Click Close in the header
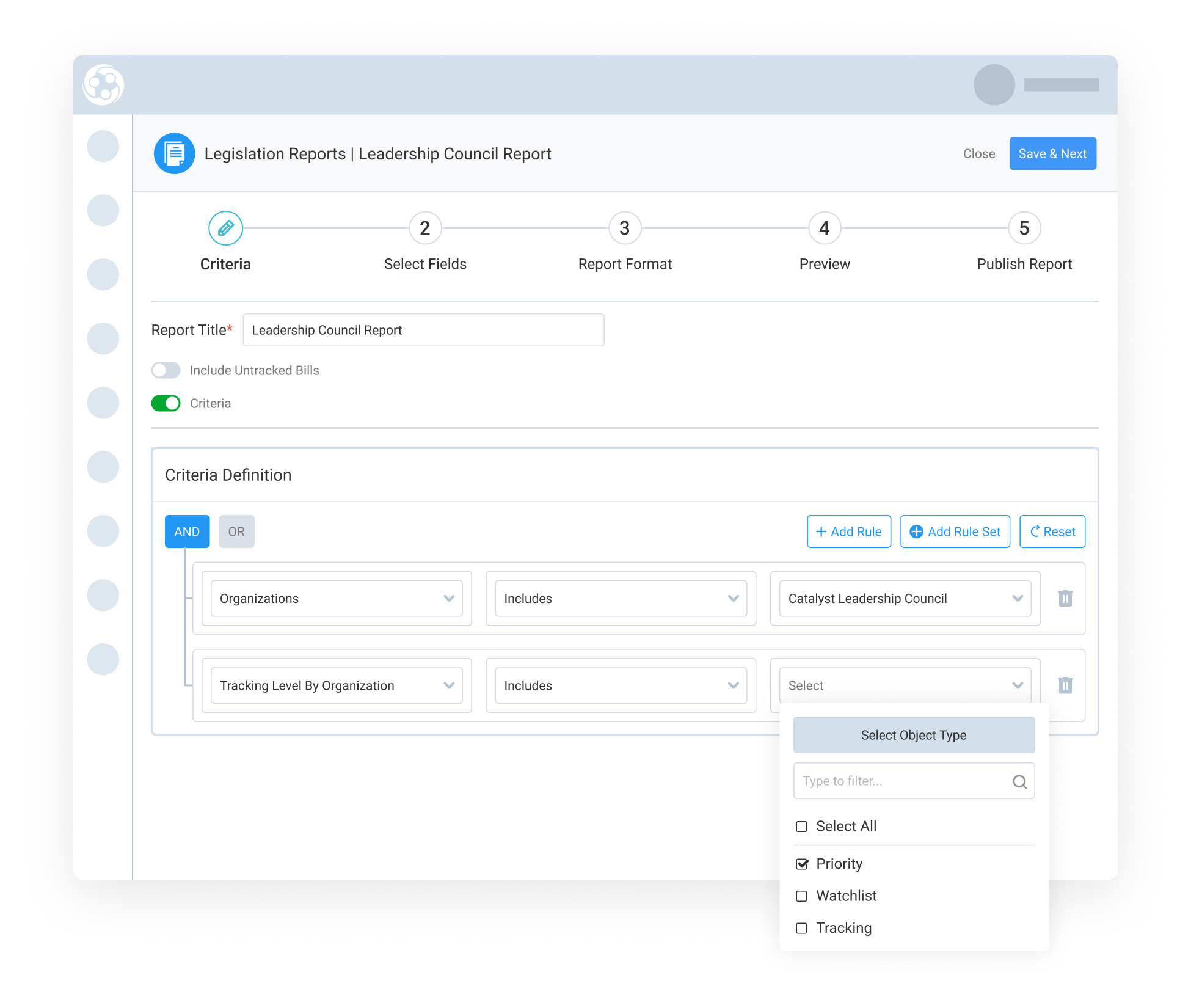 [x=979, y=153]
